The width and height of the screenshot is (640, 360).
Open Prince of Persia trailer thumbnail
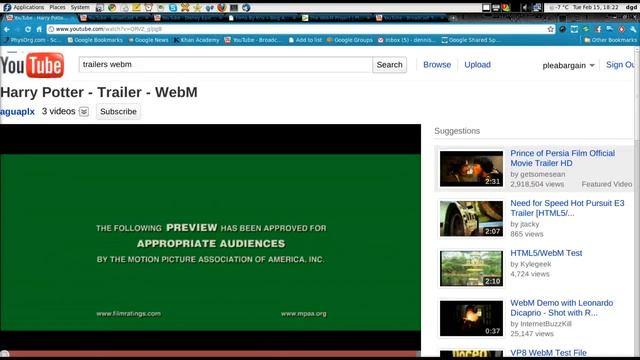(471, 169)
